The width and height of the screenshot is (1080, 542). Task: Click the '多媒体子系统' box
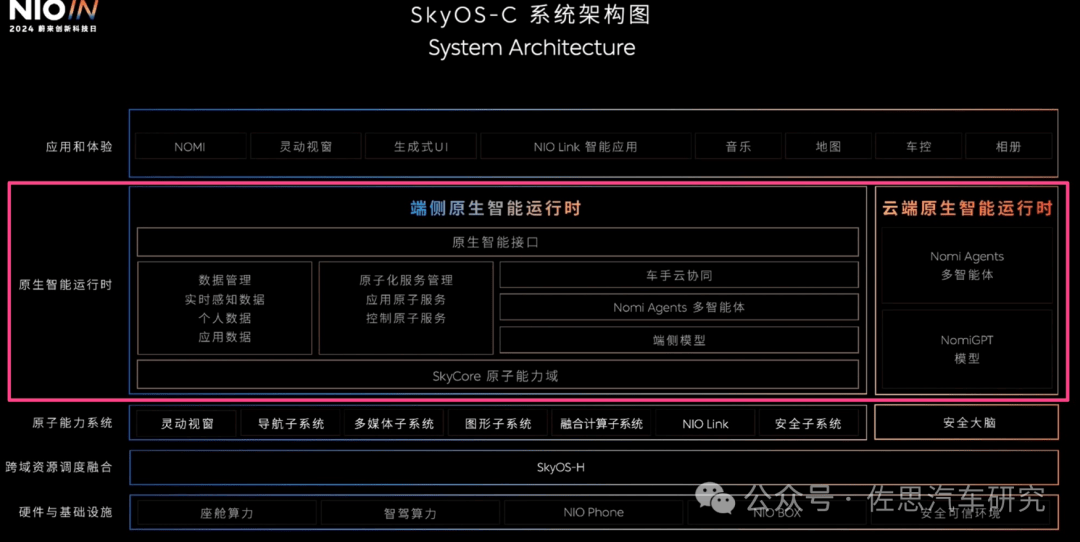394,424
